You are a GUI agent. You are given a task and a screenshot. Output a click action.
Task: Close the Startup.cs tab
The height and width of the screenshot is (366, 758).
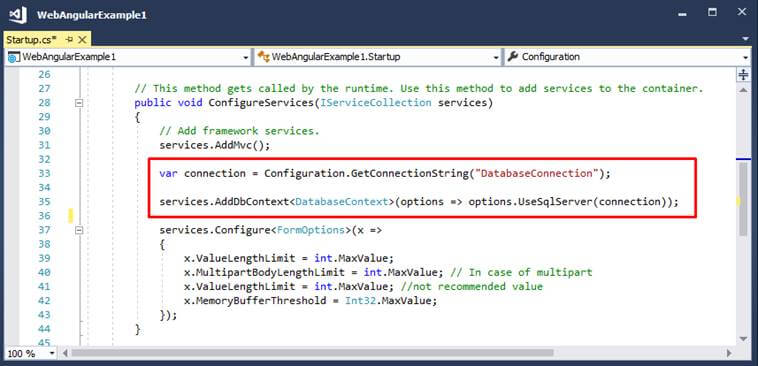click(83, 40)
